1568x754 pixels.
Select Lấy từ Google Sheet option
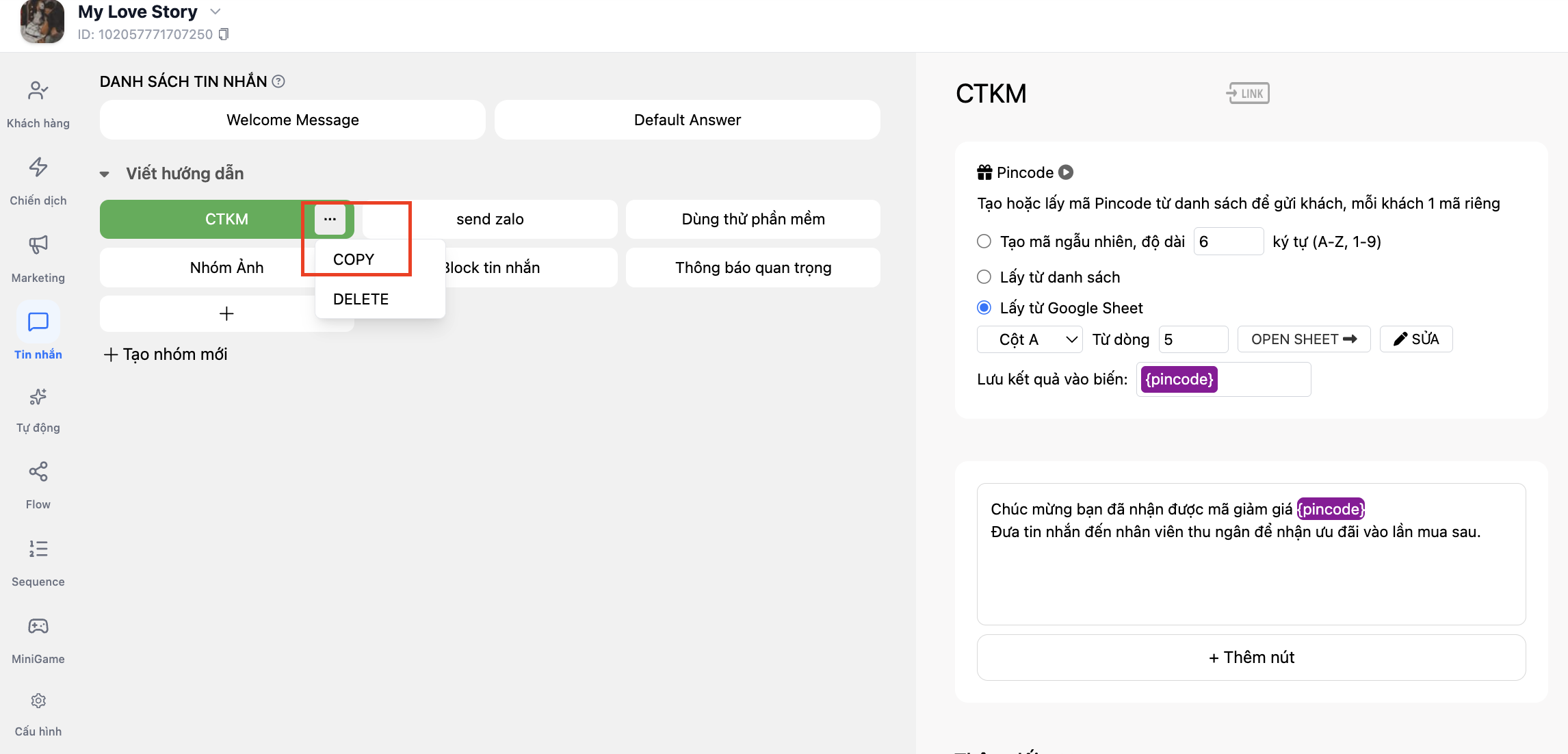click(984, 308)
